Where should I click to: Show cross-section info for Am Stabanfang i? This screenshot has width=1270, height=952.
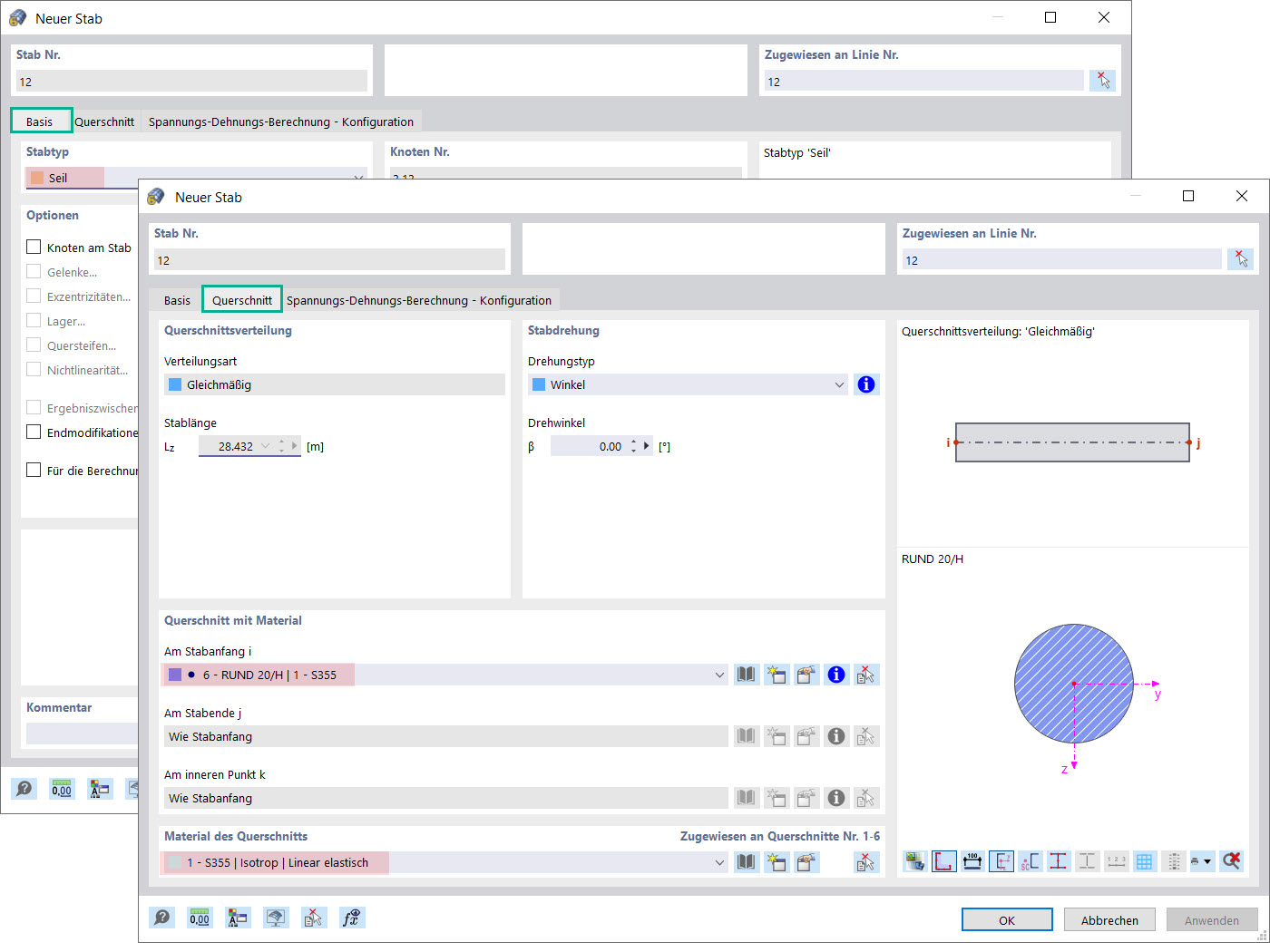(x=835, y=675)
